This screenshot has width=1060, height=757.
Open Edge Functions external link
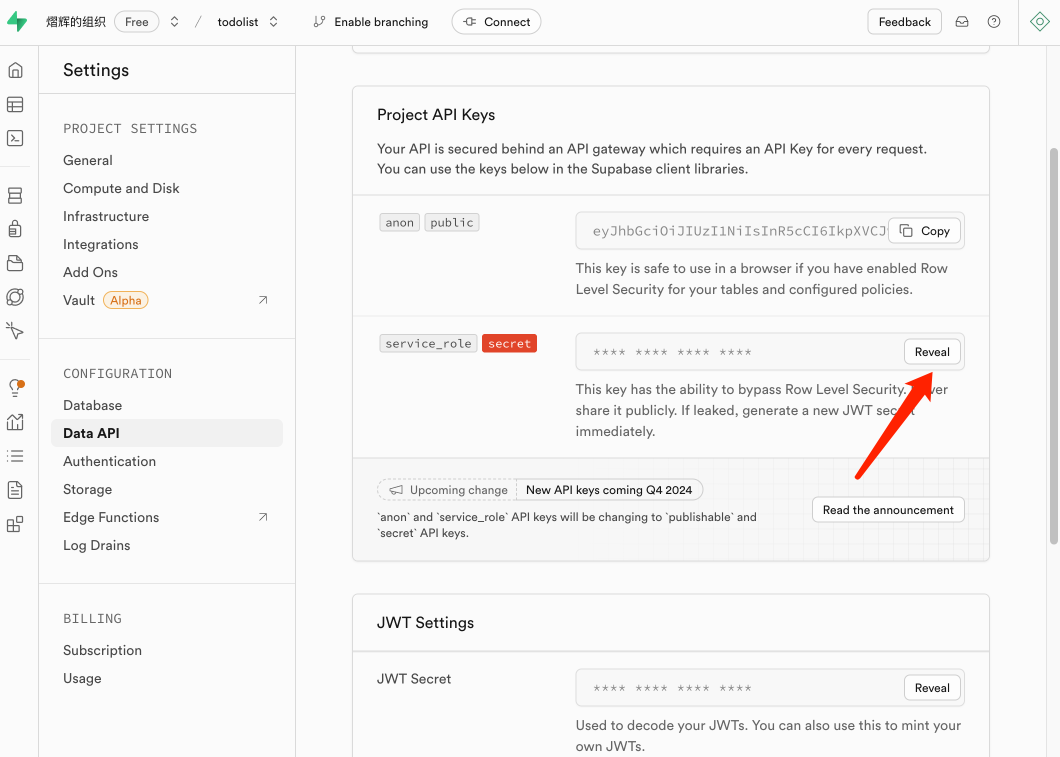(263, 517)
